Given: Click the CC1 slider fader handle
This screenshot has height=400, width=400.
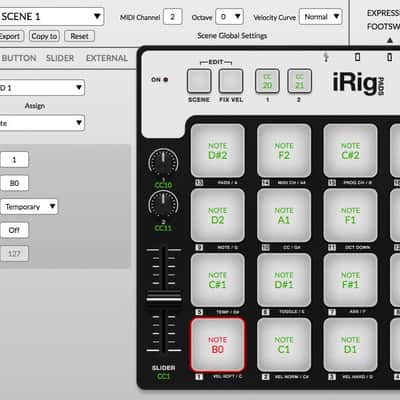Looking at the screenshot, I should [164, 296].
